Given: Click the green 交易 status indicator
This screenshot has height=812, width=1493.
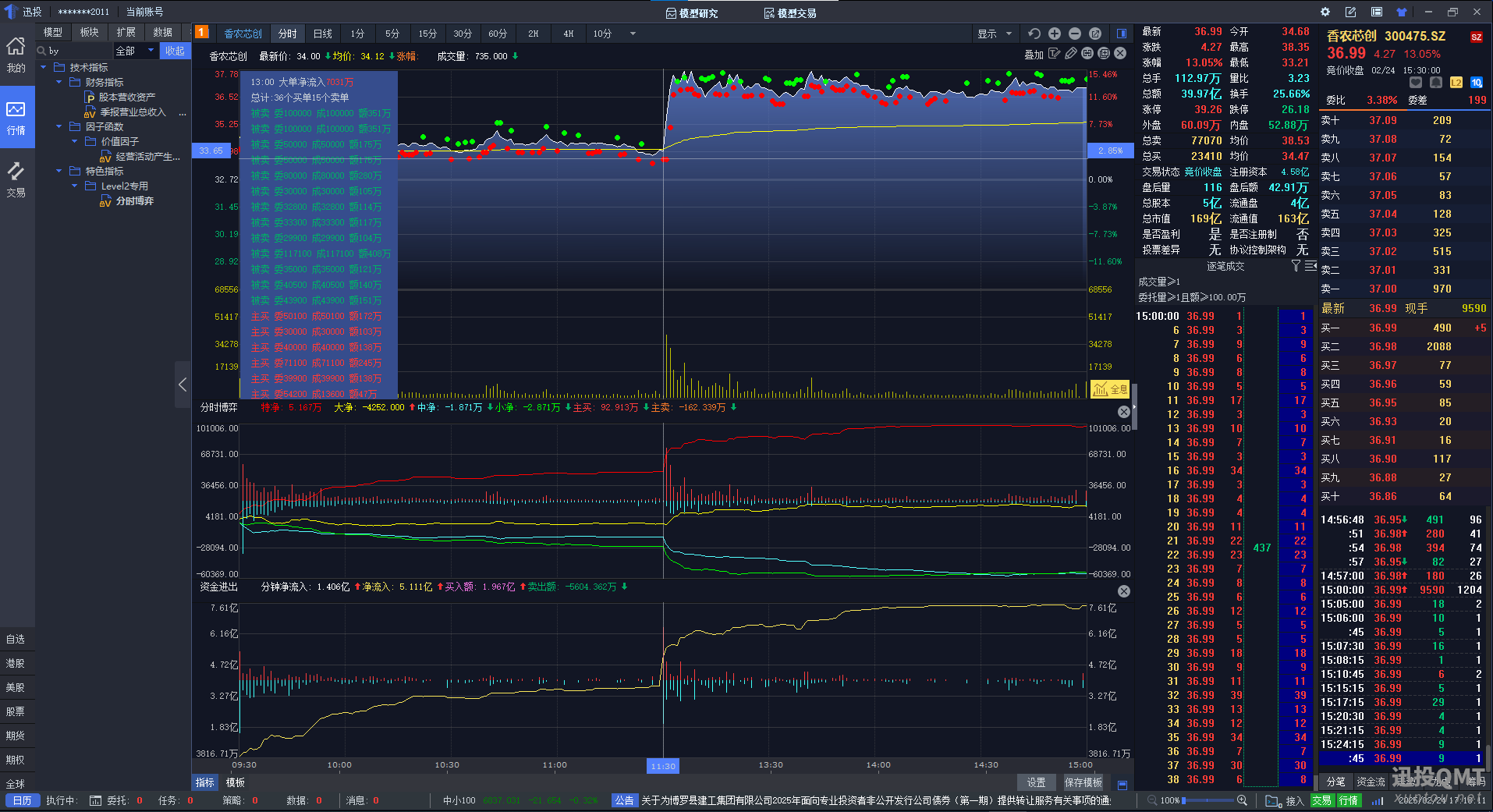Looking at the screenshot, I should click(1321, 800).
